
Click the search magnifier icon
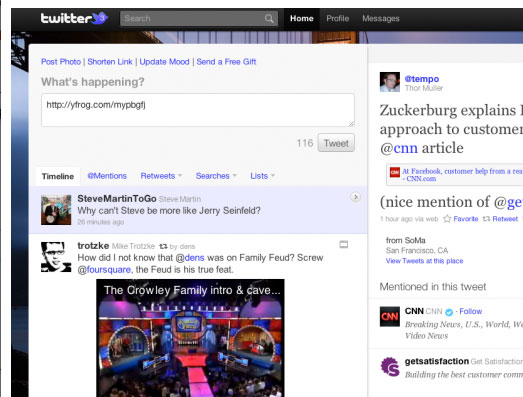click(x=269, y=18)
